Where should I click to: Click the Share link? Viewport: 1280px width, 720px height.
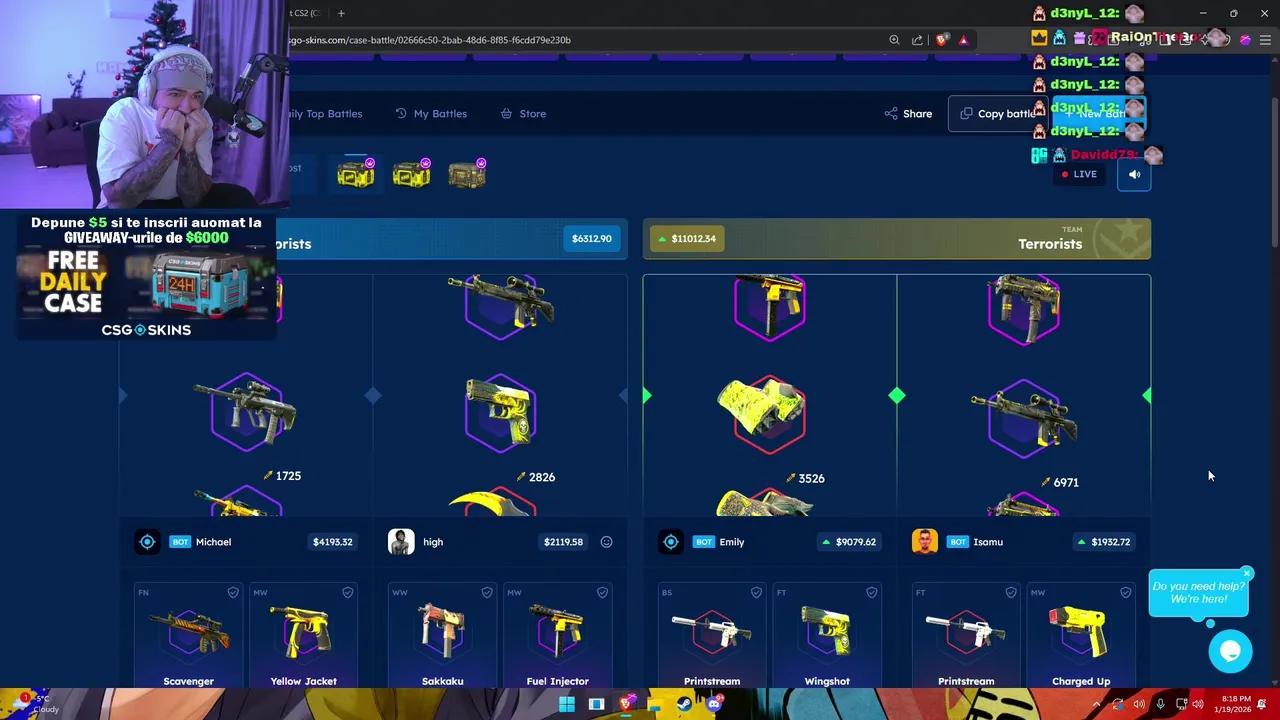point(908,114)
